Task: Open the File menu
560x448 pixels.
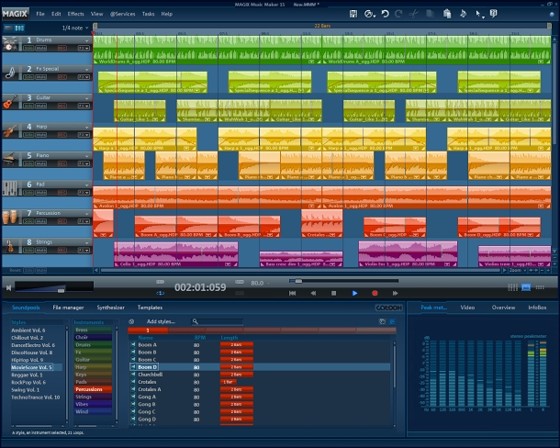Action: (x=40, y=14)
